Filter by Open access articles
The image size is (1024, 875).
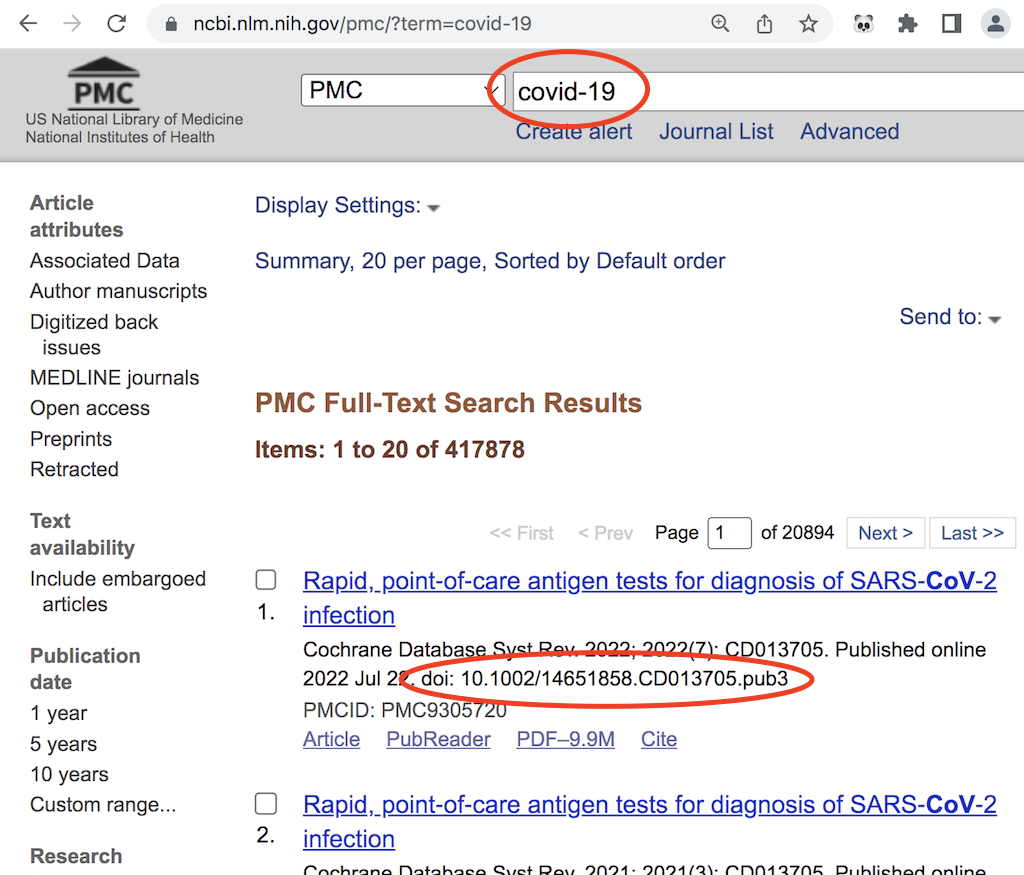coord(90,408)
